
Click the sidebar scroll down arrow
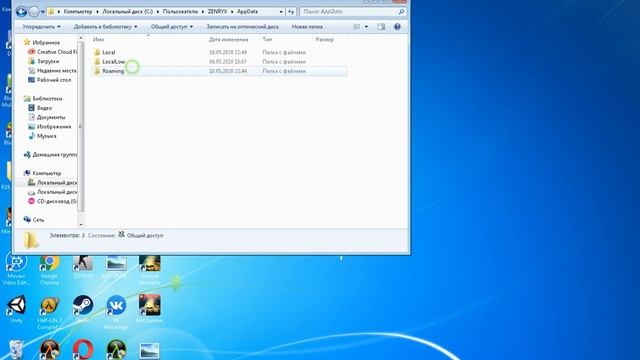tap(80, 224)
